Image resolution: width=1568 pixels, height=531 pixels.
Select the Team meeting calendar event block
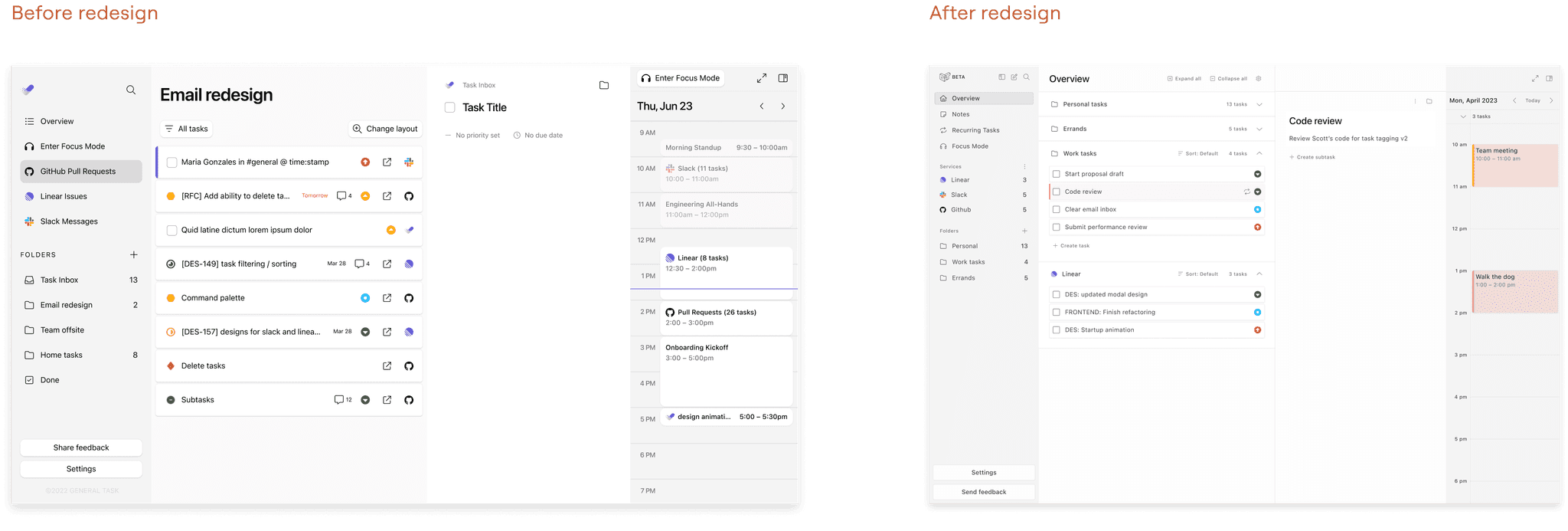pyautogui.click(x=1514, y=166)
